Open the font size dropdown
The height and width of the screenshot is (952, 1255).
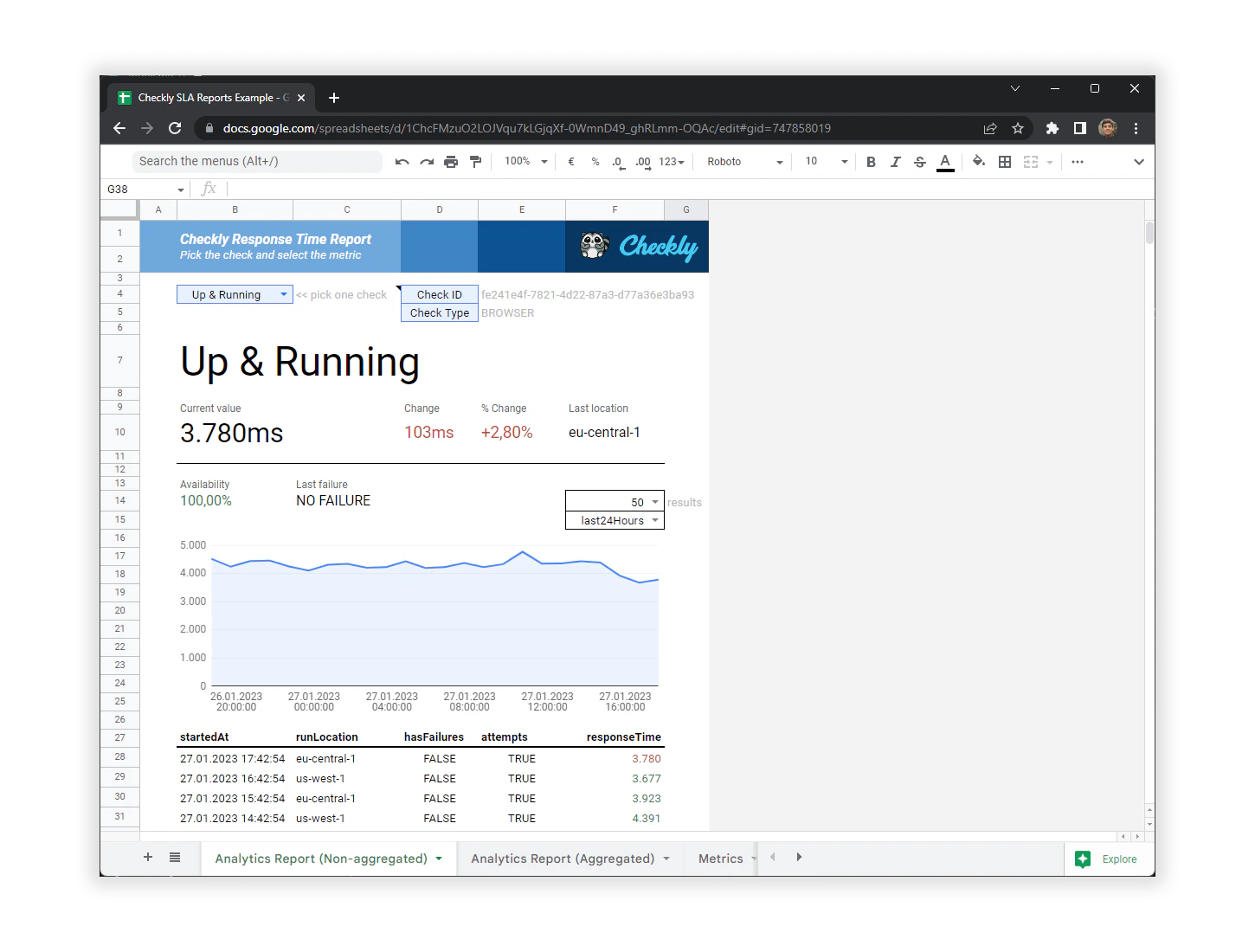coord(822,161)
